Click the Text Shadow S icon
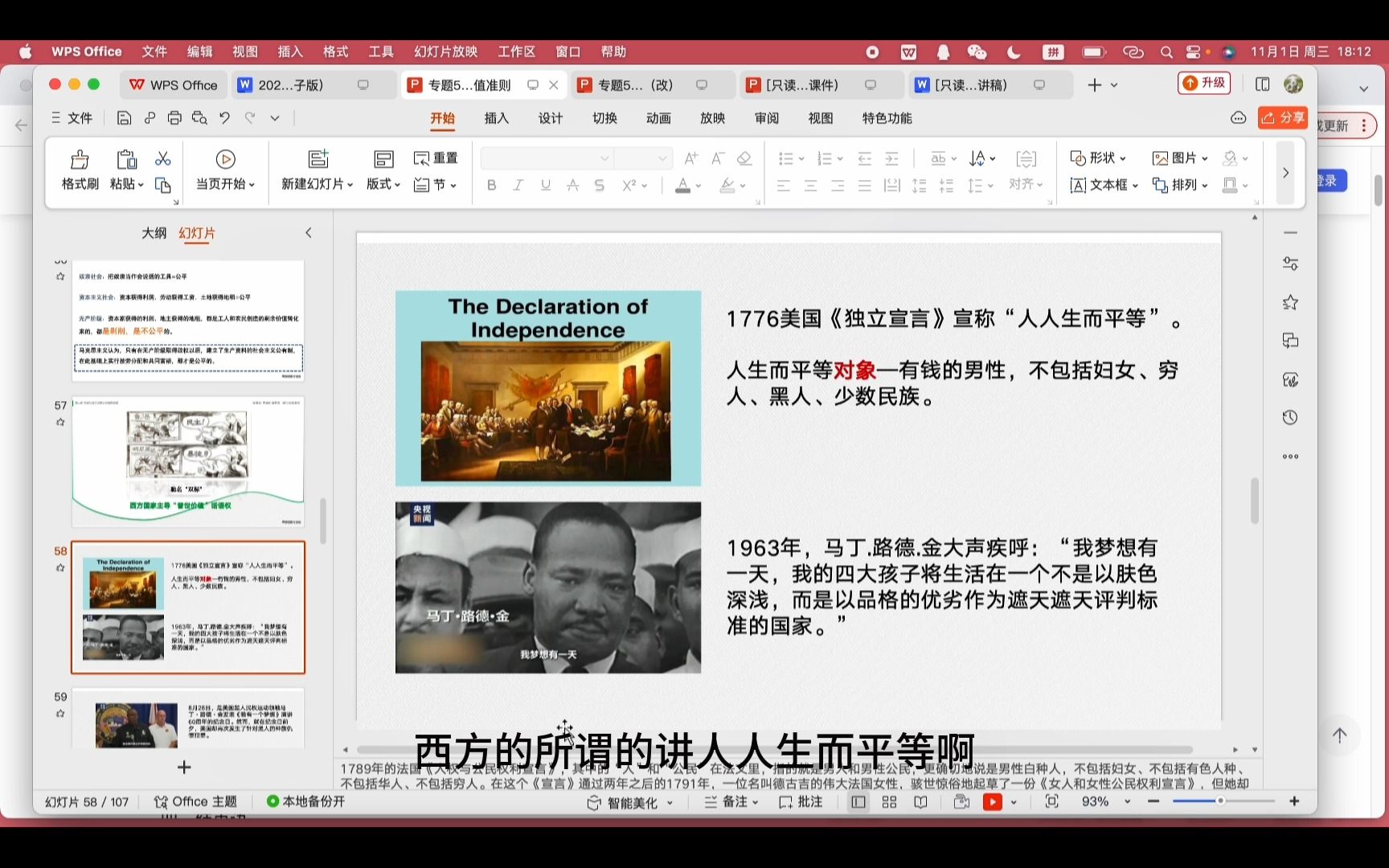 tap(599, 186)
